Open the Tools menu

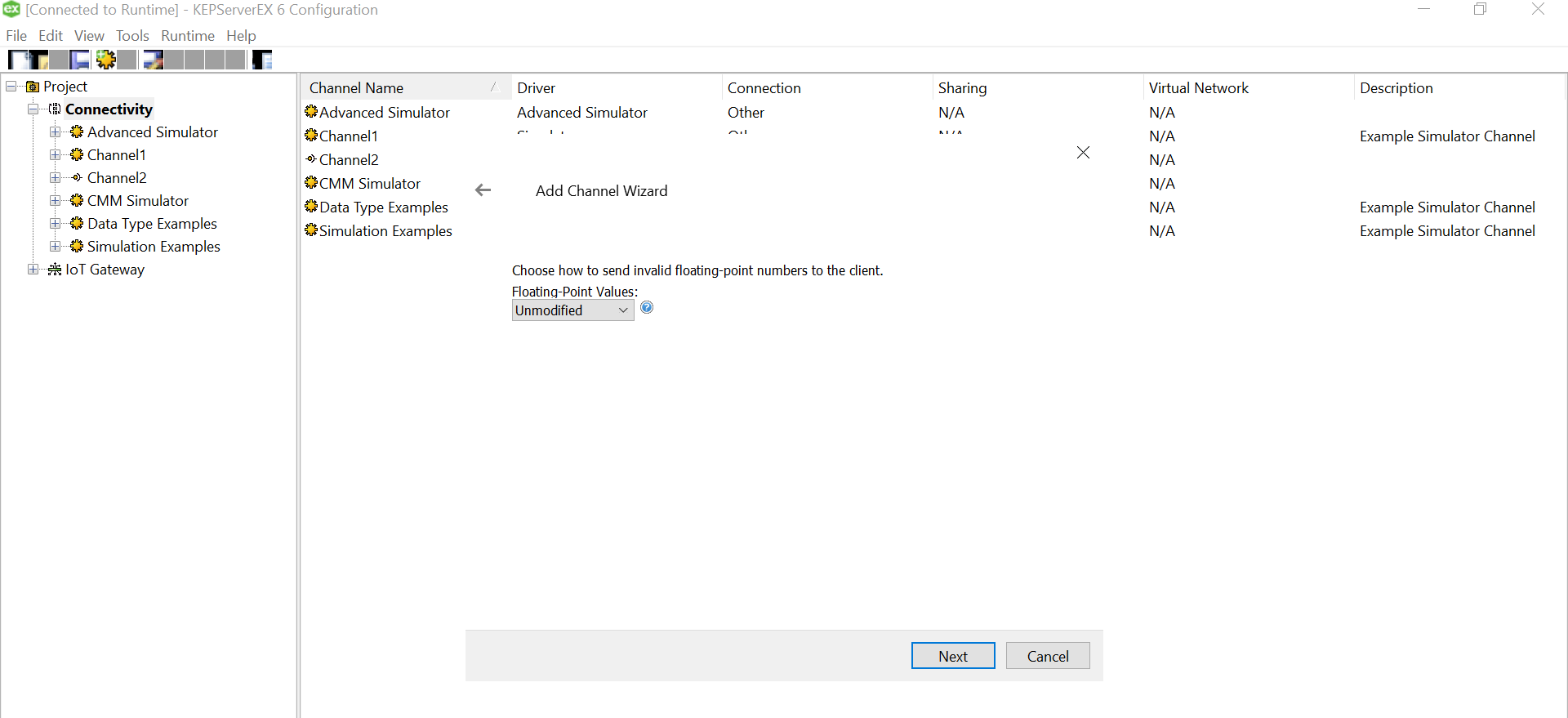(x=132, y=36)
